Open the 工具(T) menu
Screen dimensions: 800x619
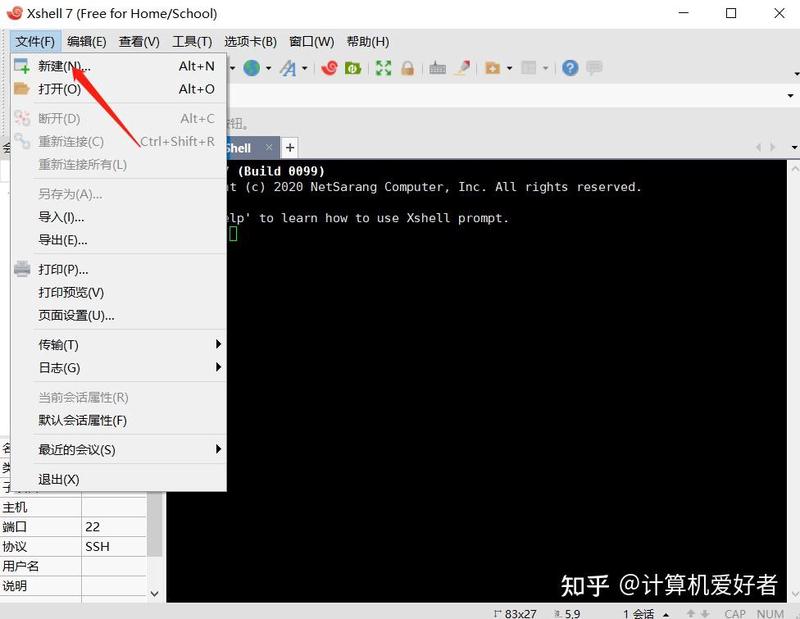(192, 41)
